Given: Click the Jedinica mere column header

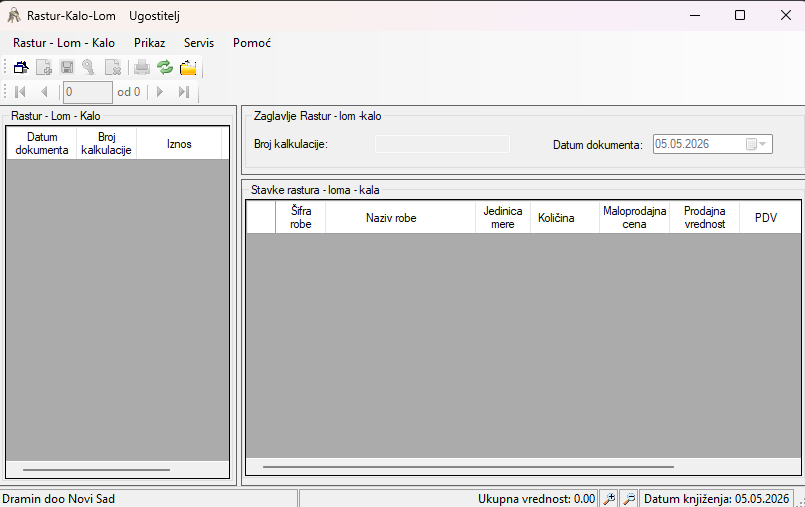Looking at the screenshot, I should click(503, 218).
